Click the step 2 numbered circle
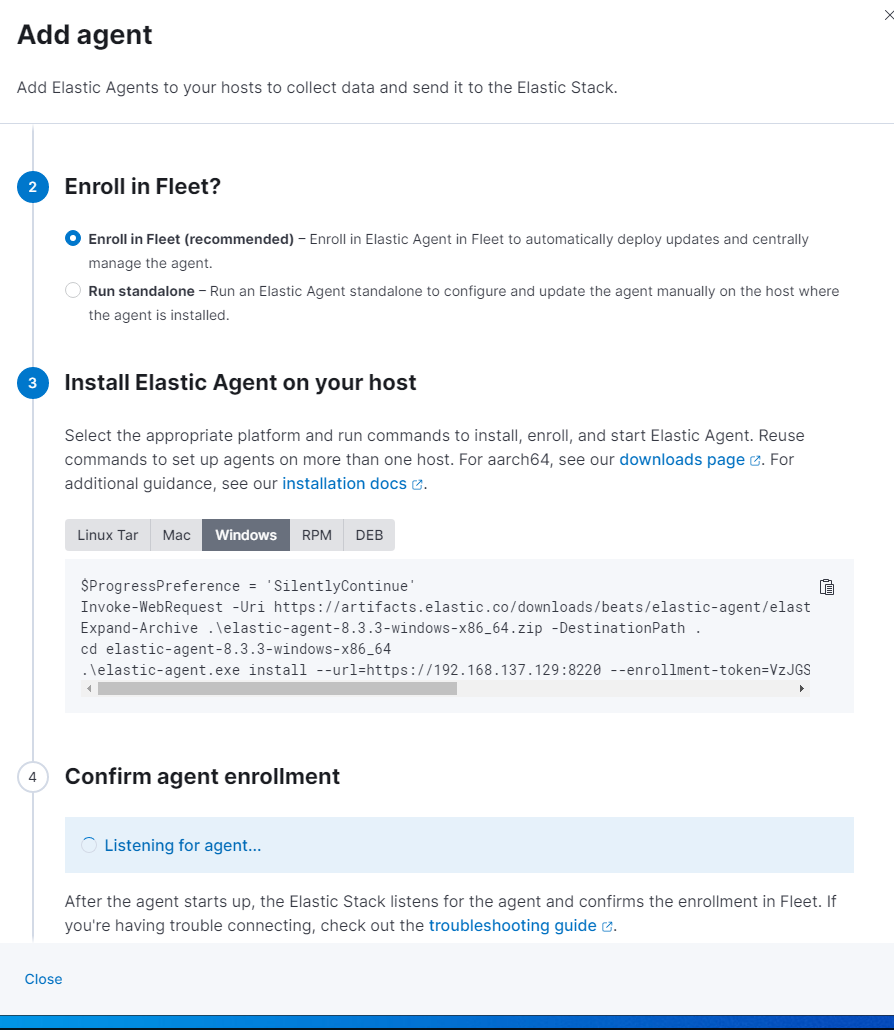Viewport: 894px width, 1030px height. (33, 186)
